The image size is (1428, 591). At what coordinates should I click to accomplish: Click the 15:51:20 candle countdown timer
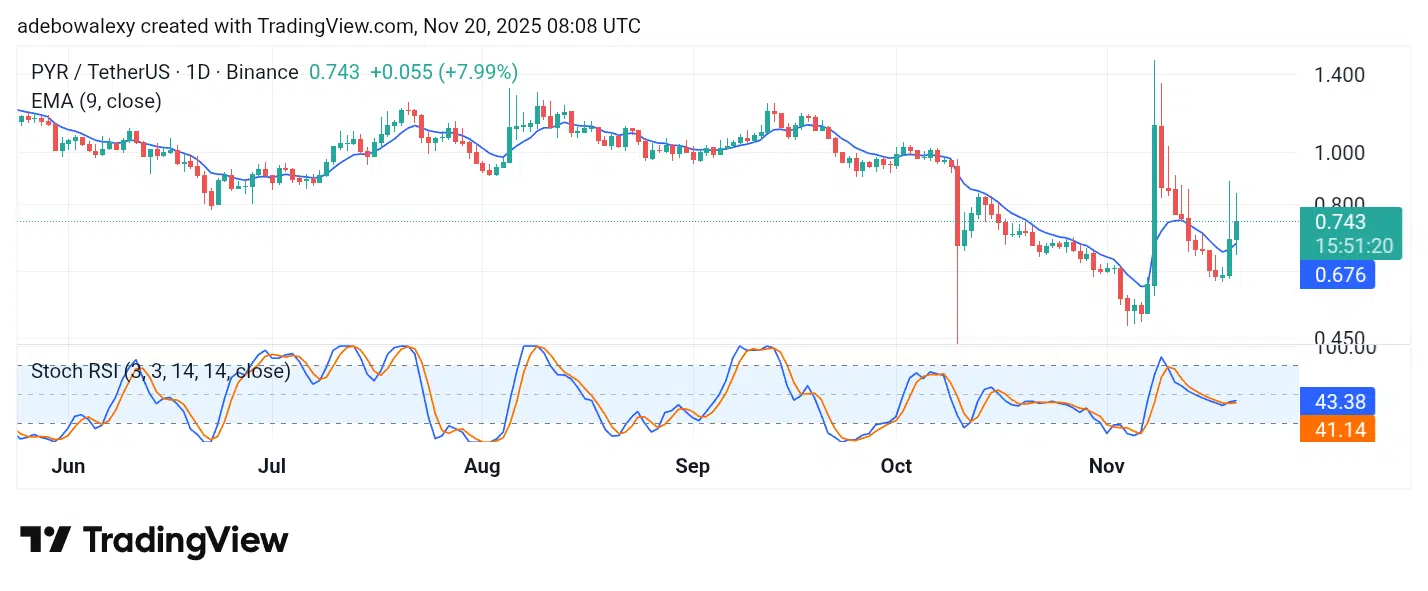coord(1350,246)
